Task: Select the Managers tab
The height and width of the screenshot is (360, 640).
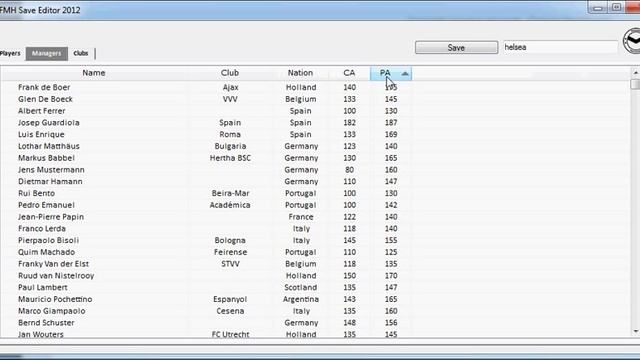Action: pos(47,53)
